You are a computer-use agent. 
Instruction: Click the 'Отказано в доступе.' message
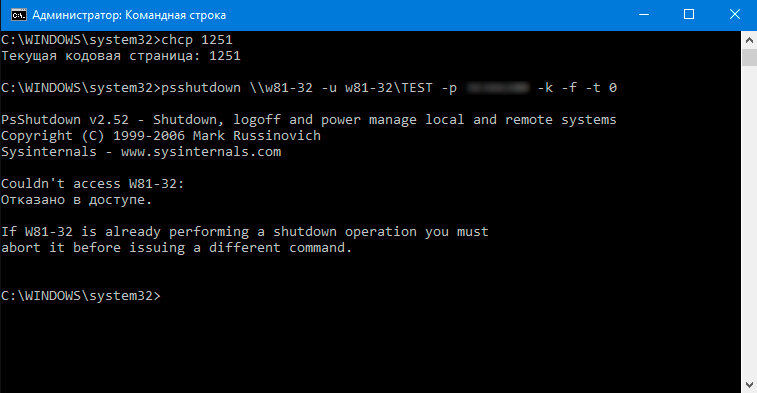pyautogui.click(x=76, y=200)
